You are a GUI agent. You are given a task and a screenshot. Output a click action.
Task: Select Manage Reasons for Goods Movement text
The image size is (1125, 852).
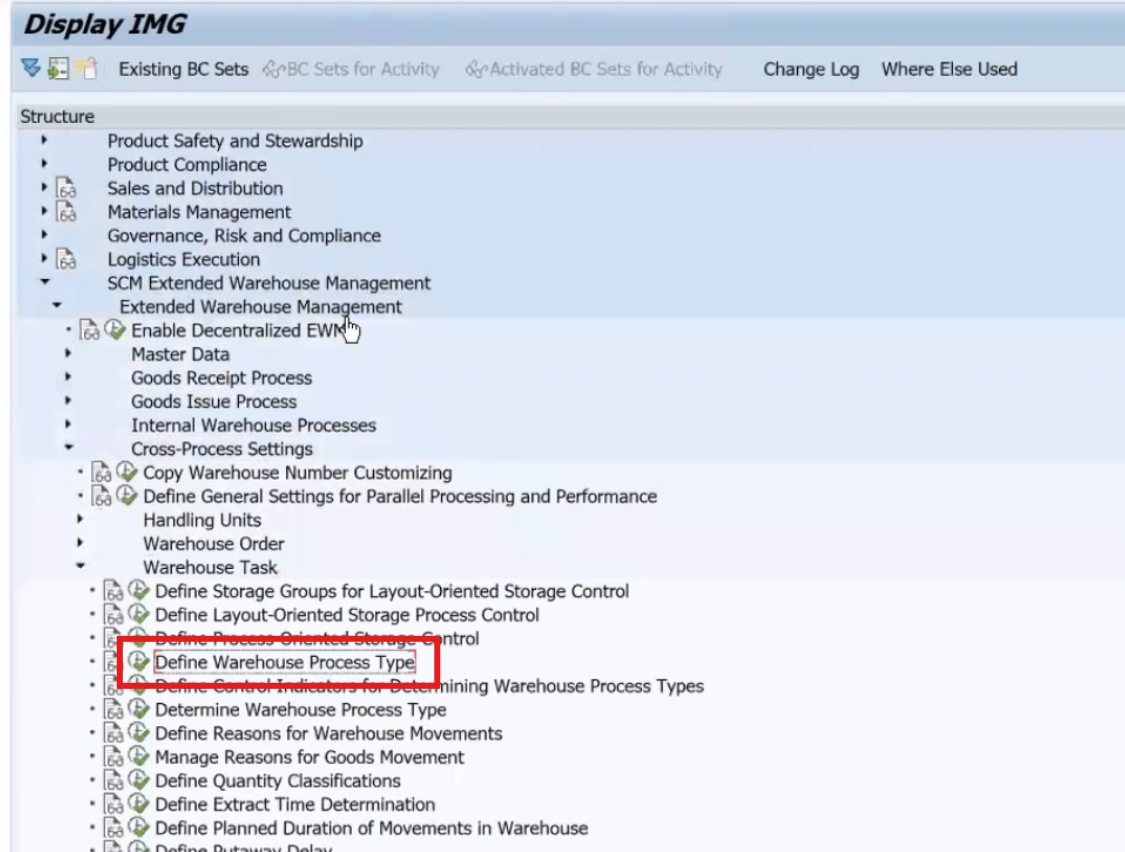(x=309, y=757)
